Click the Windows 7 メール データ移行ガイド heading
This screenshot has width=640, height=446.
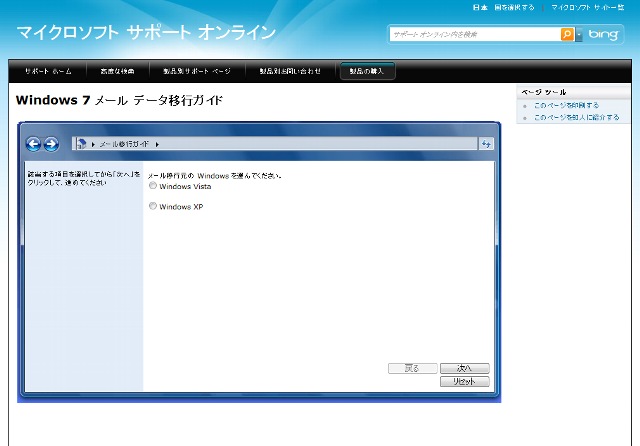pyautogui.click(x=119, y=100)
